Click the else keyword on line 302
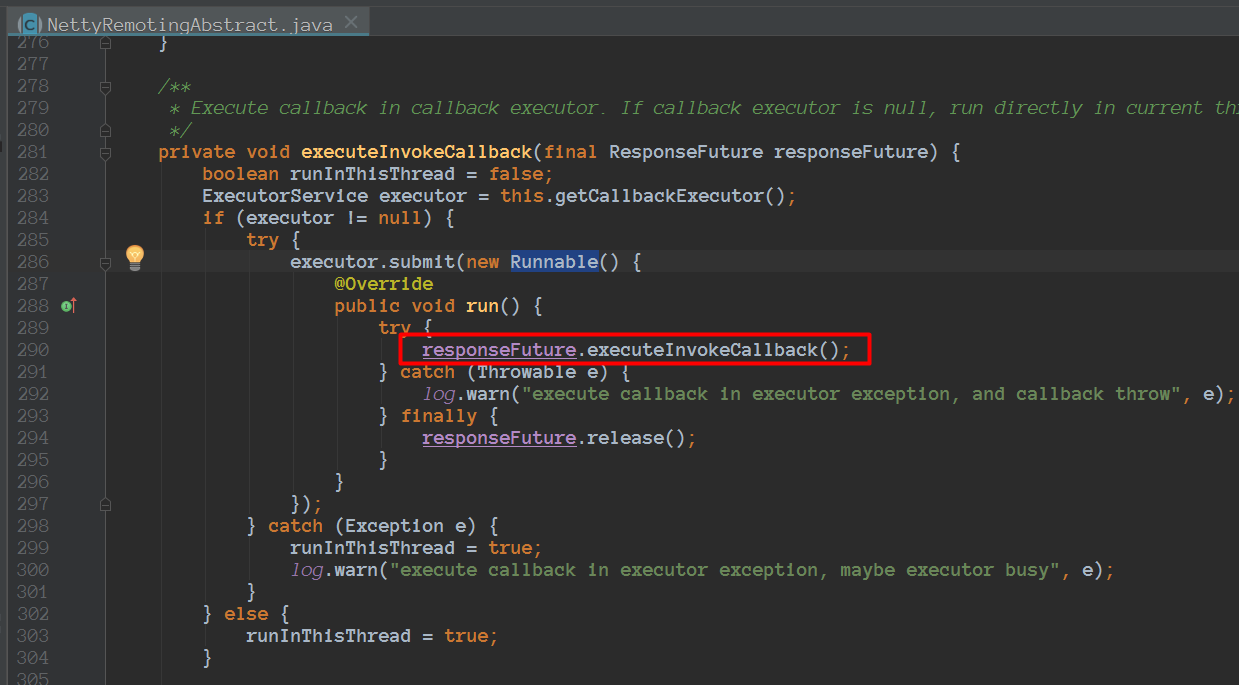The height and width of the screenshot is (685, 1239). click(246, 614)
